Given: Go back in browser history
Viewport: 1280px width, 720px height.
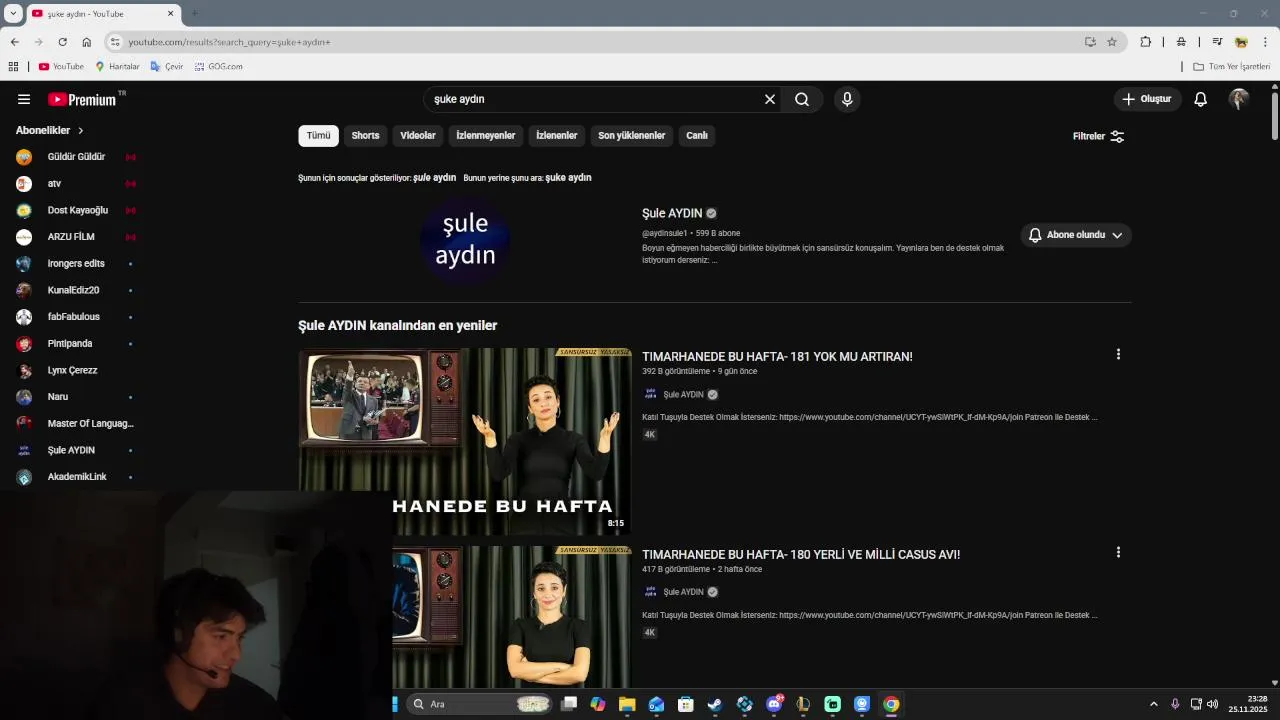Looking at the screenshot, I should click(14, 42).
